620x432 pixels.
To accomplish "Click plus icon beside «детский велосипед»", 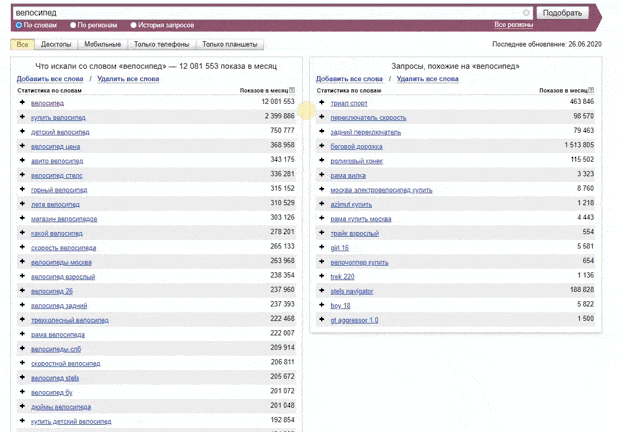I will click(x=22, y=131).
